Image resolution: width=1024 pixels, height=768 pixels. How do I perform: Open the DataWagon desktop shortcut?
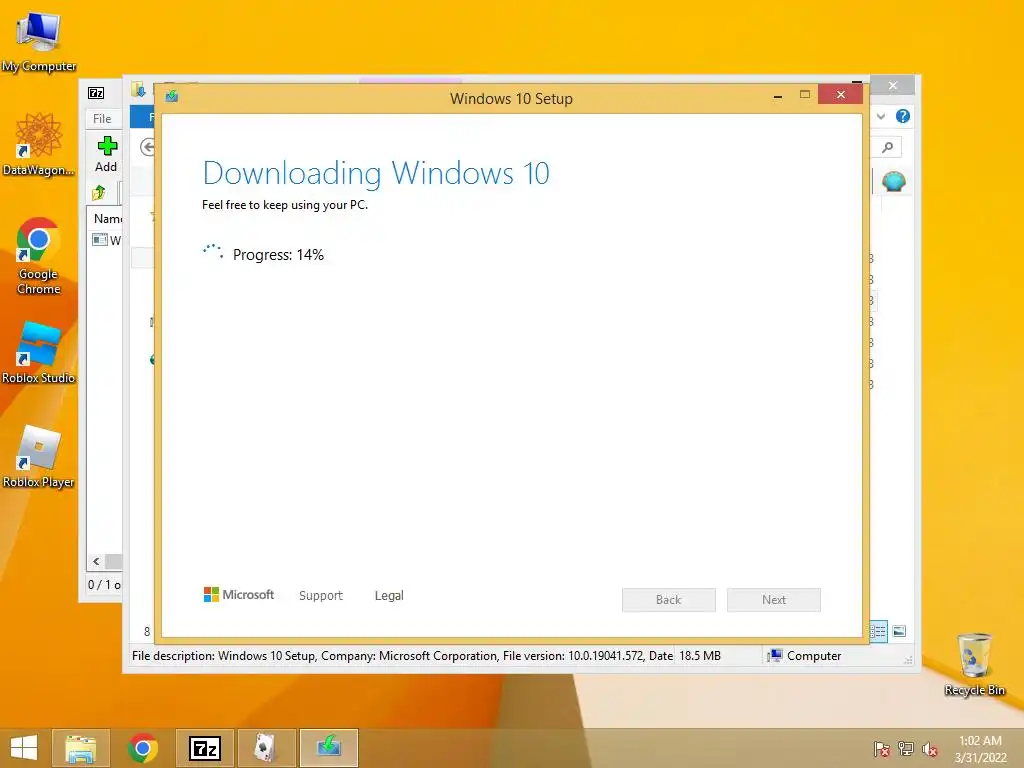pos(39,144)
